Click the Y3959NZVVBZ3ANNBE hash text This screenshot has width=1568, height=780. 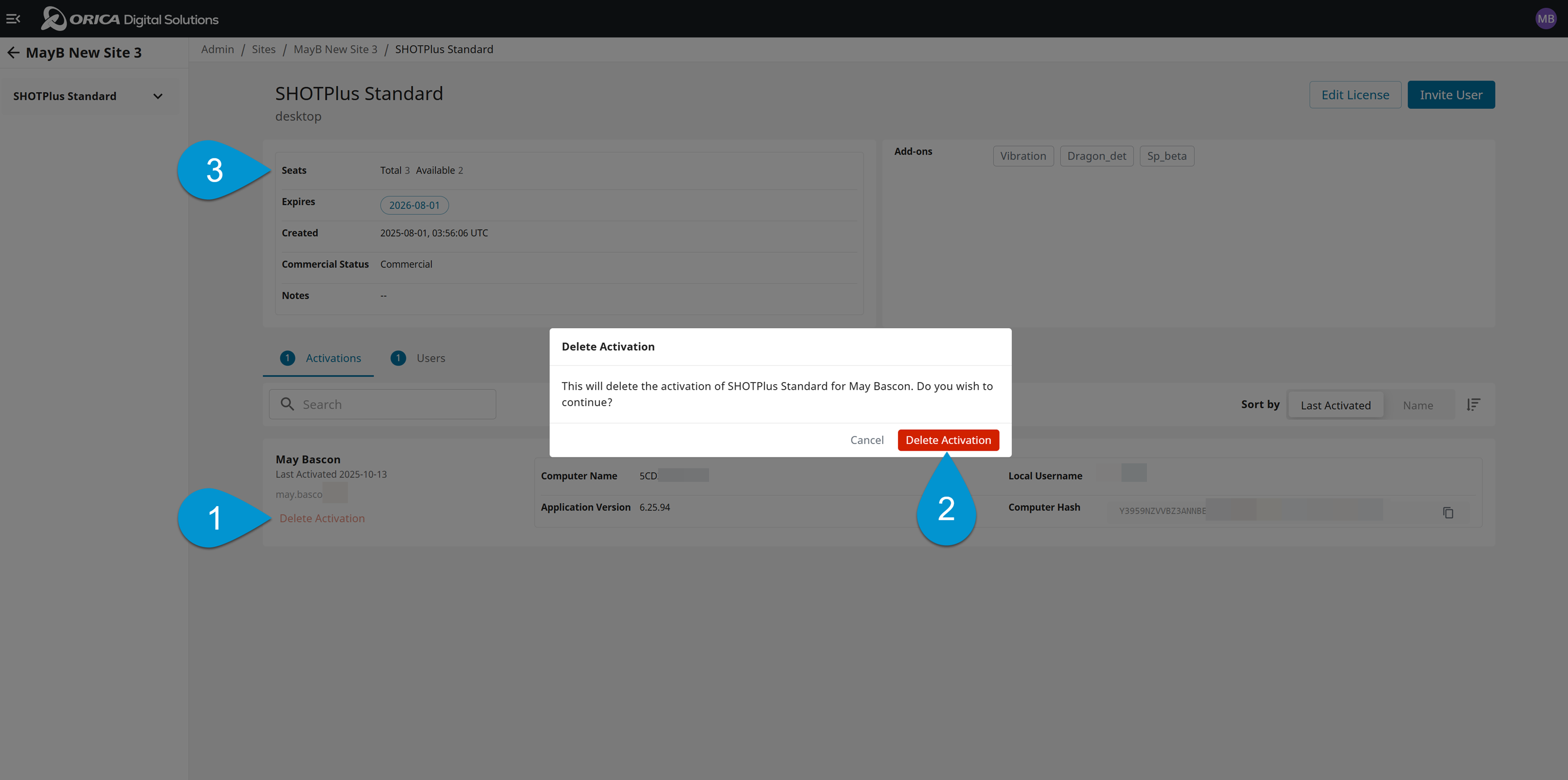point(1162,511)
